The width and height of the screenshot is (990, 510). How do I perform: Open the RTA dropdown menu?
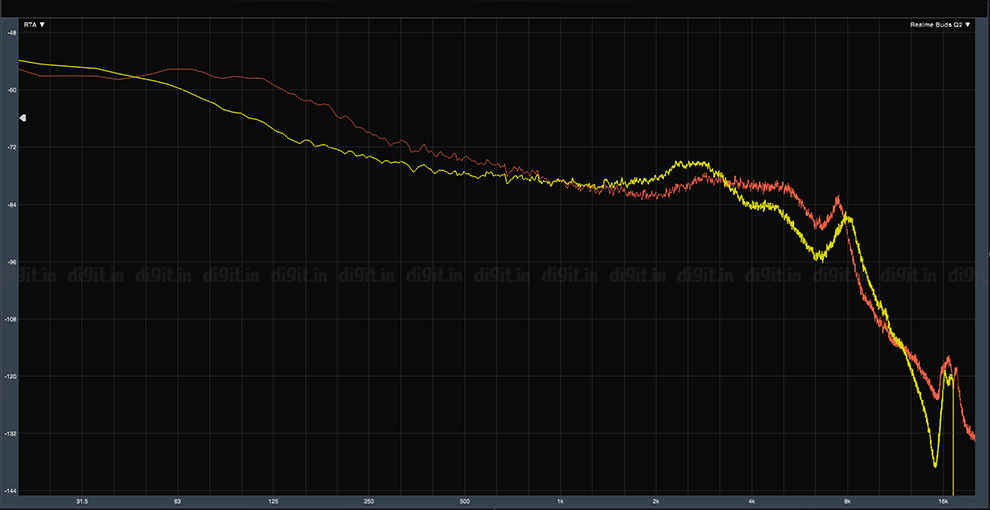pos(34,25)
